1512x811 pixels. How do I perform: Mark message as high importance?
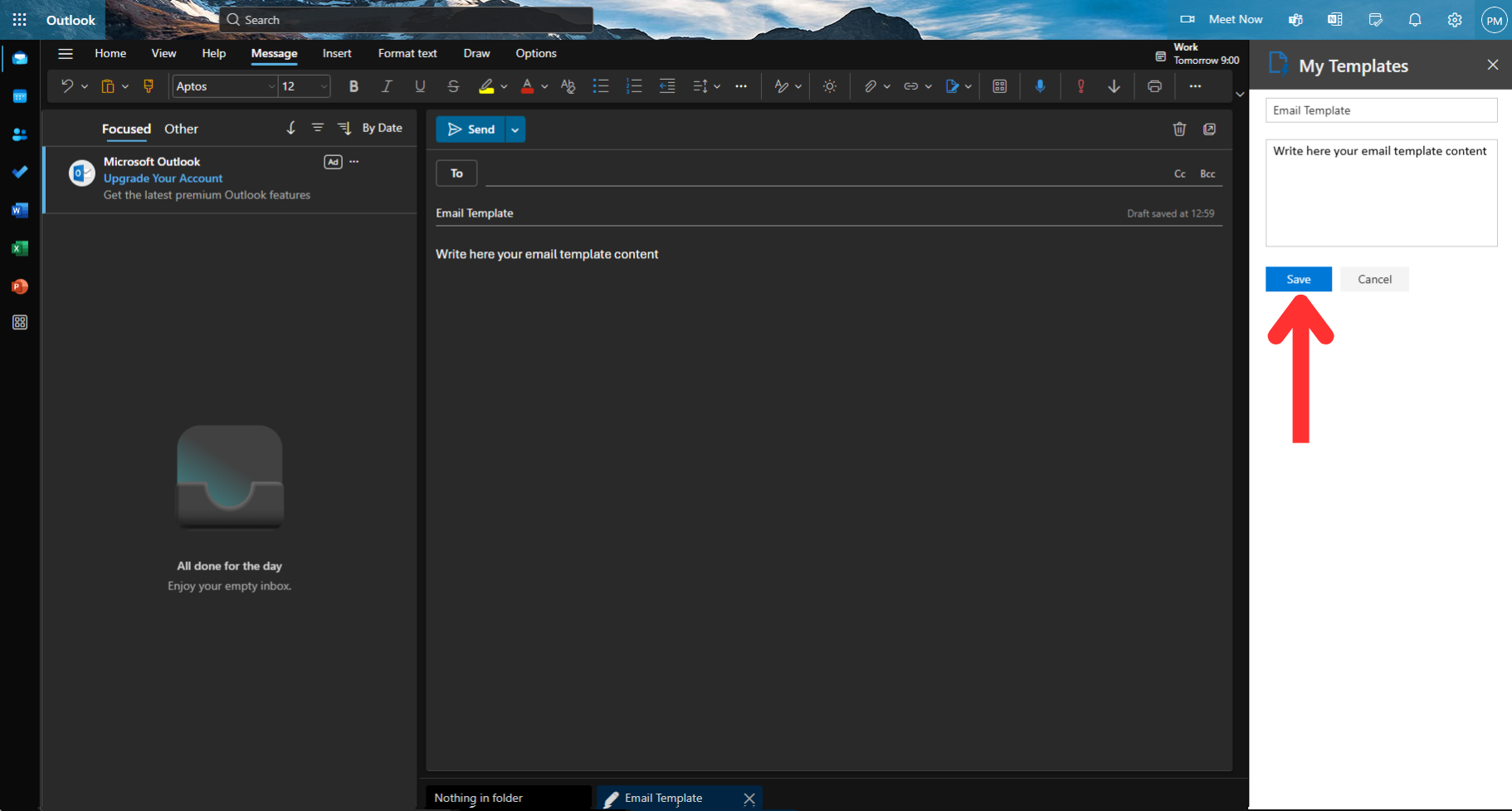pyautogui.click(x=1080, y=86)
